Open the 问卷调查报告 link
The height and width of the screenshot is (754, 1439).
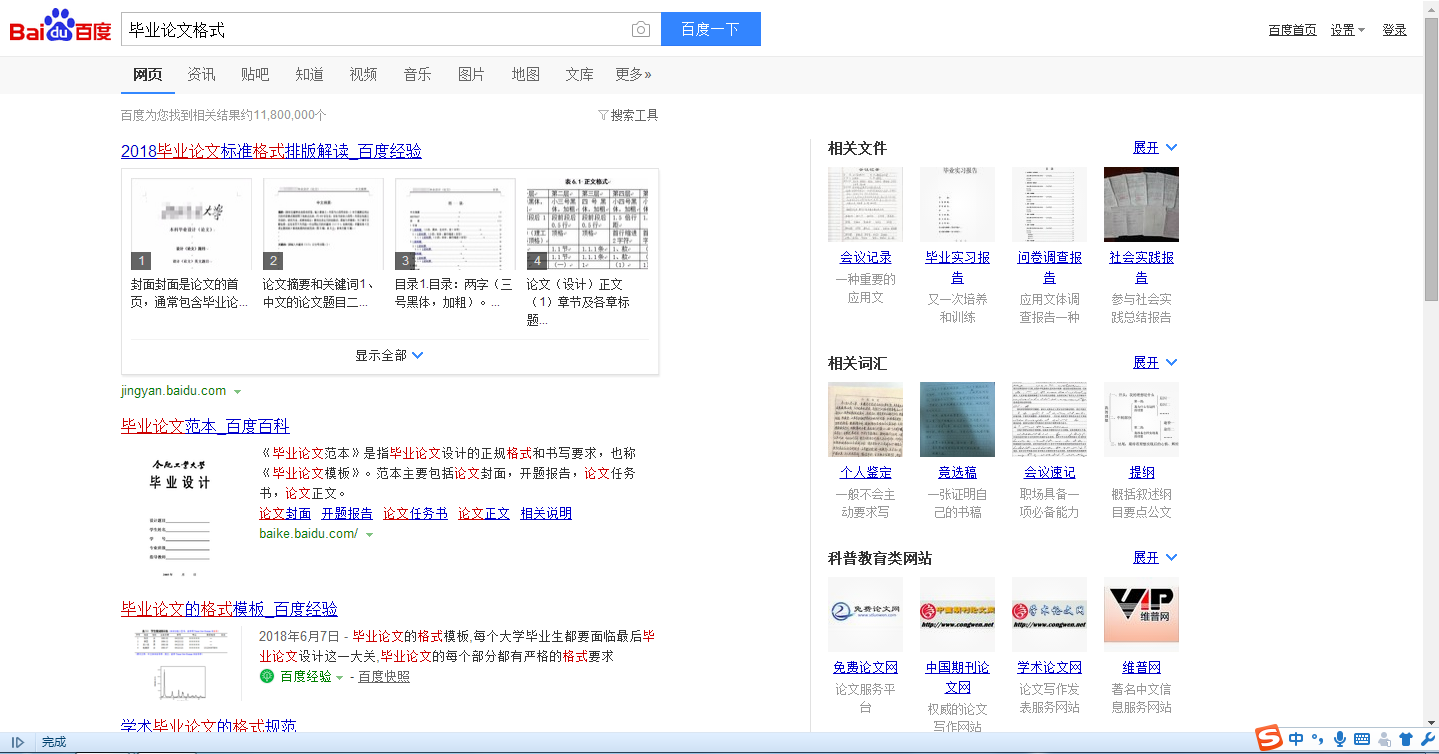[1049, 267]
